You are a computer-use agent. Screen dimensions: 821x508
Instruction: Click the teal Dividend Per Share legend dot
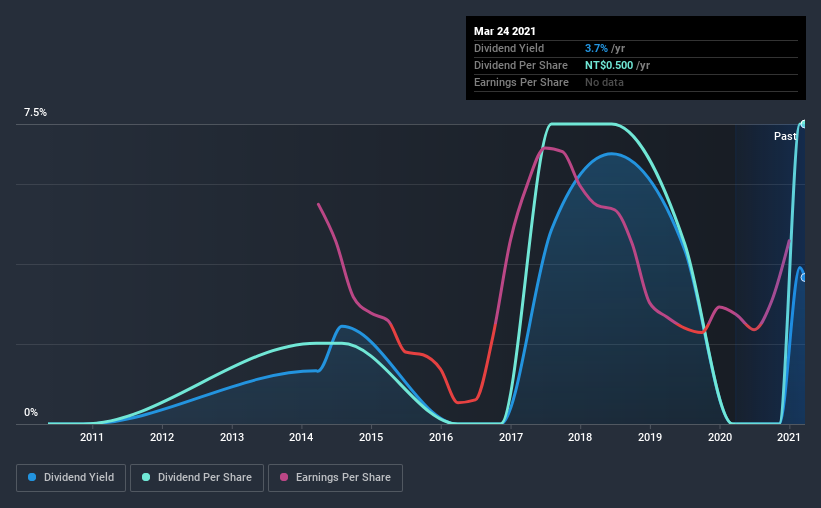[x=146, y=477]
